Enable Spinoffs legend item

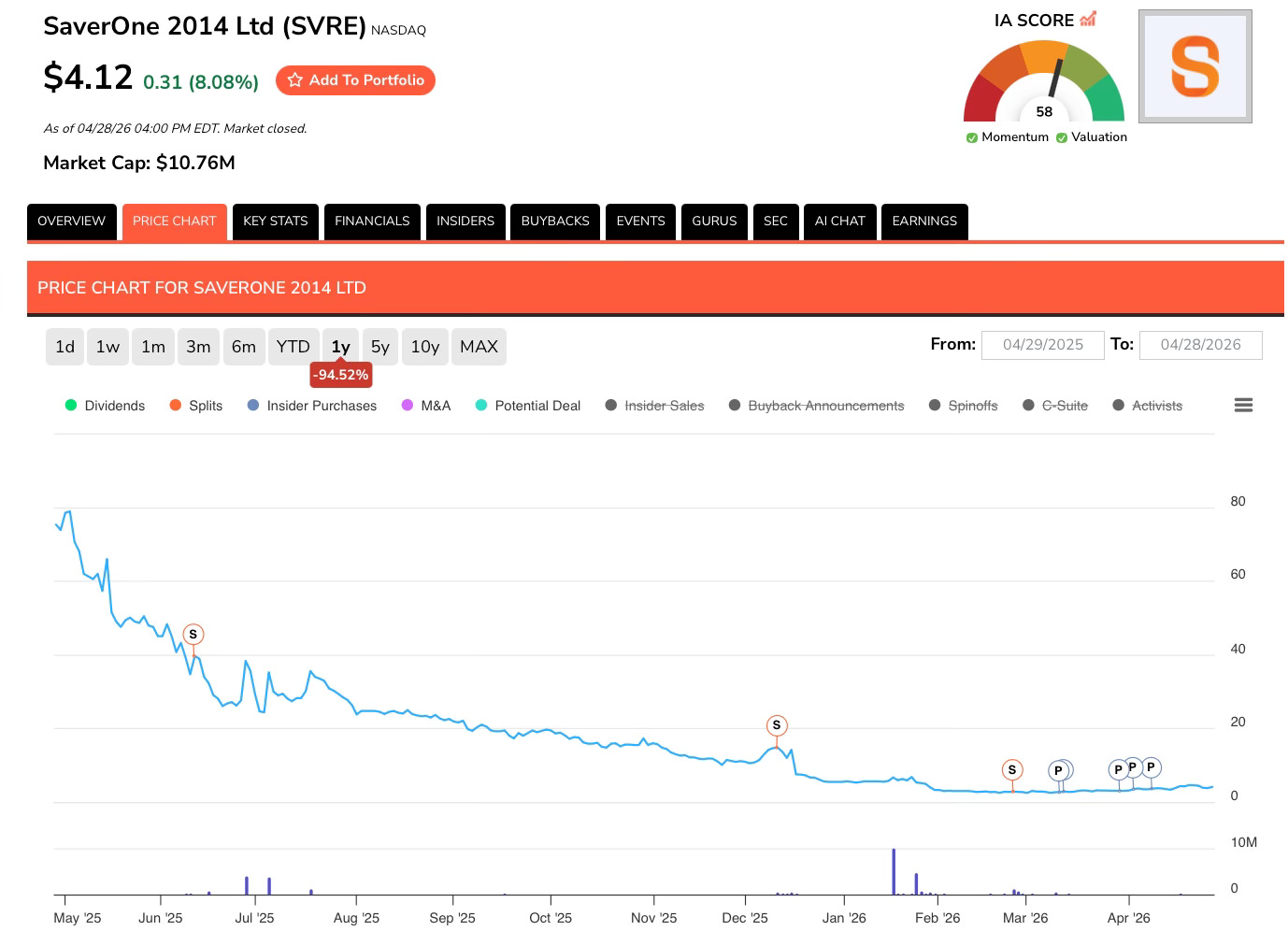coord(964,406)
